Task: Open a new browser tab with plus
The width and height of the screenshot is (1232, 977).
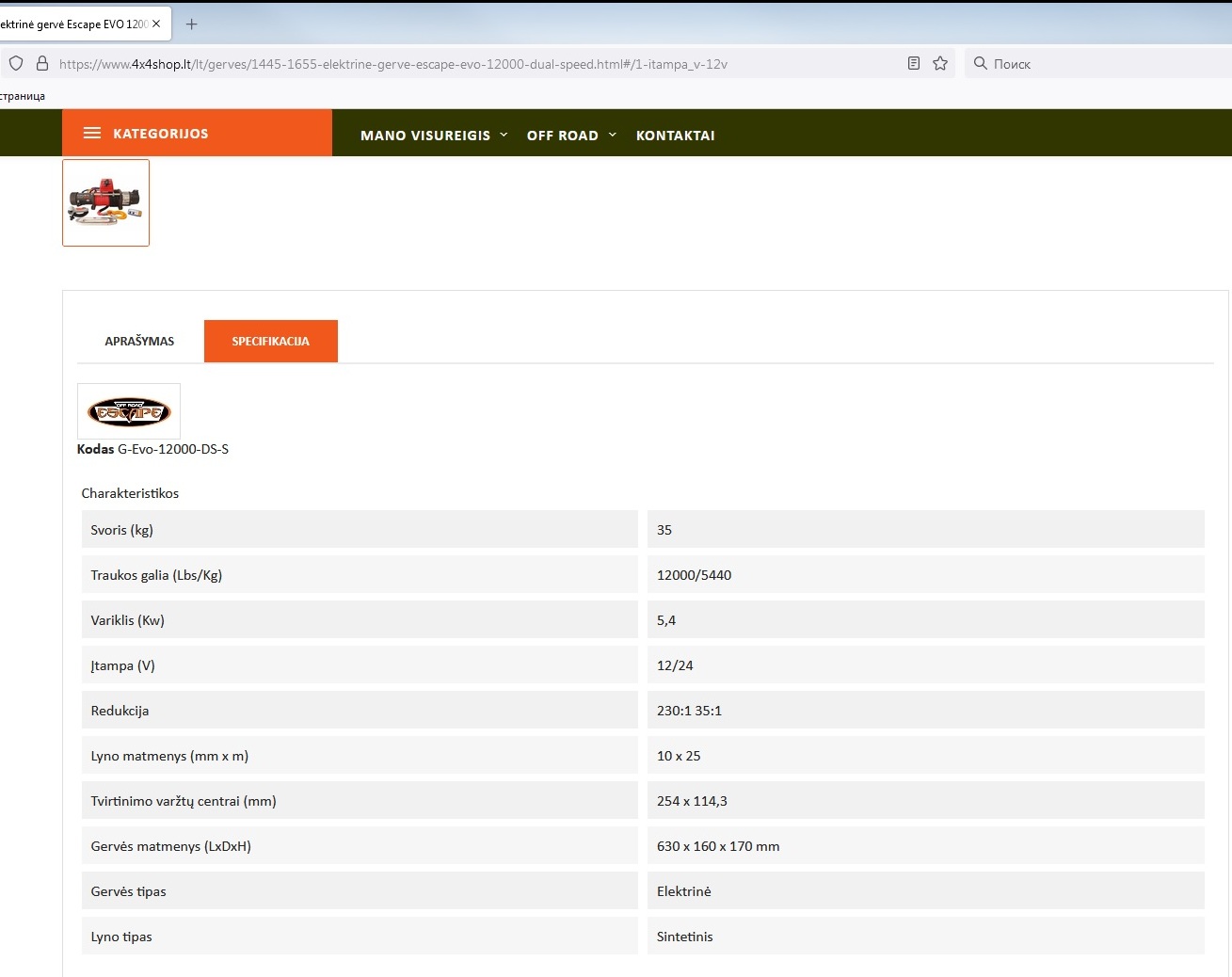Action: point(191,24)
